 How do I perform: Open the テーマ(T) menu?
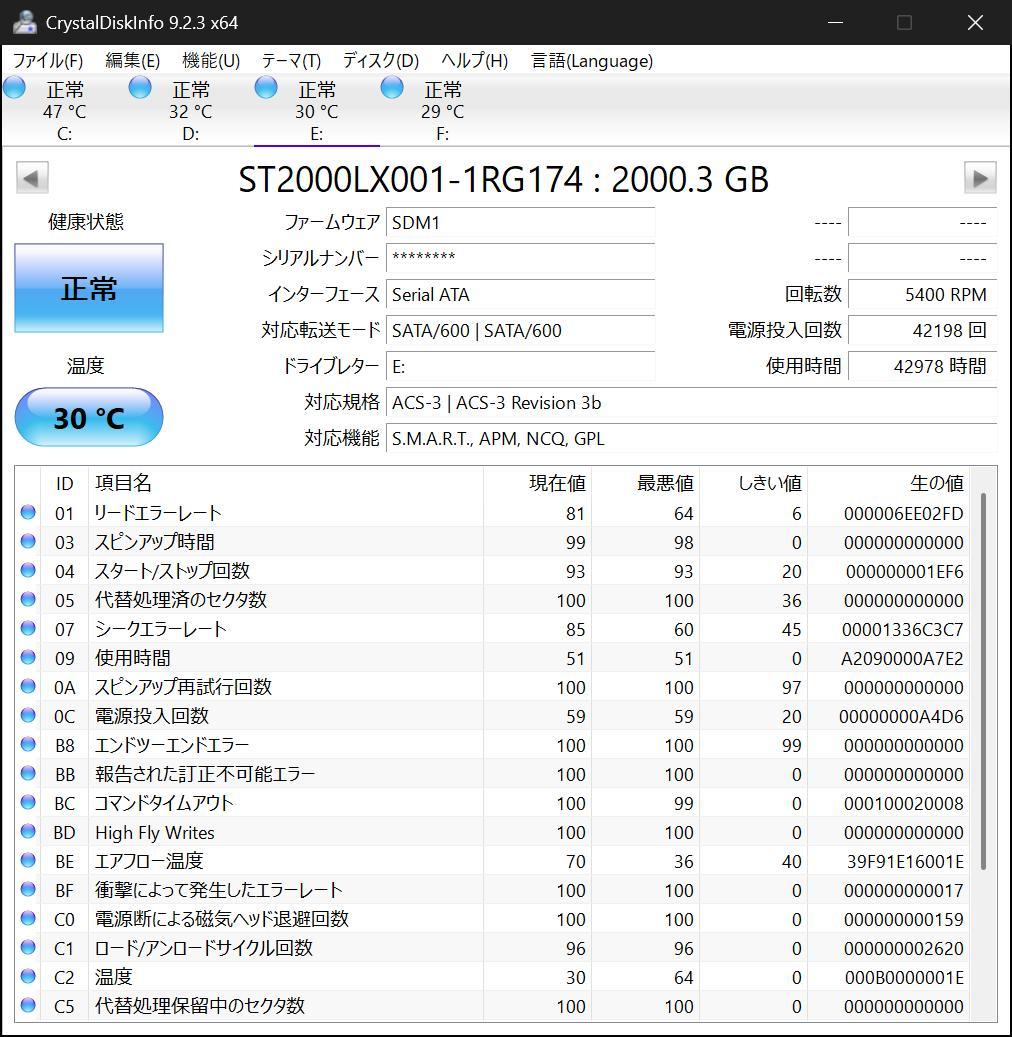(x=290, y=60)
